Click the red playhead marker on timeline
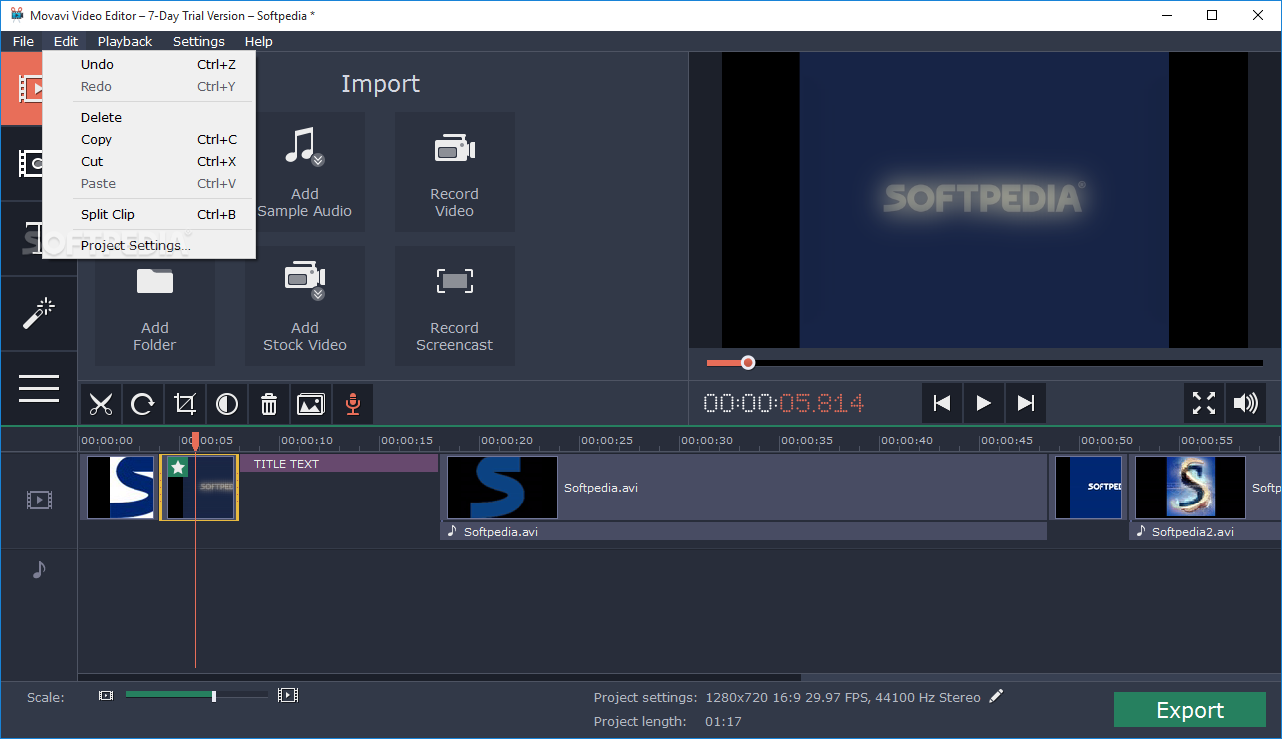 (x=195, y=440)
